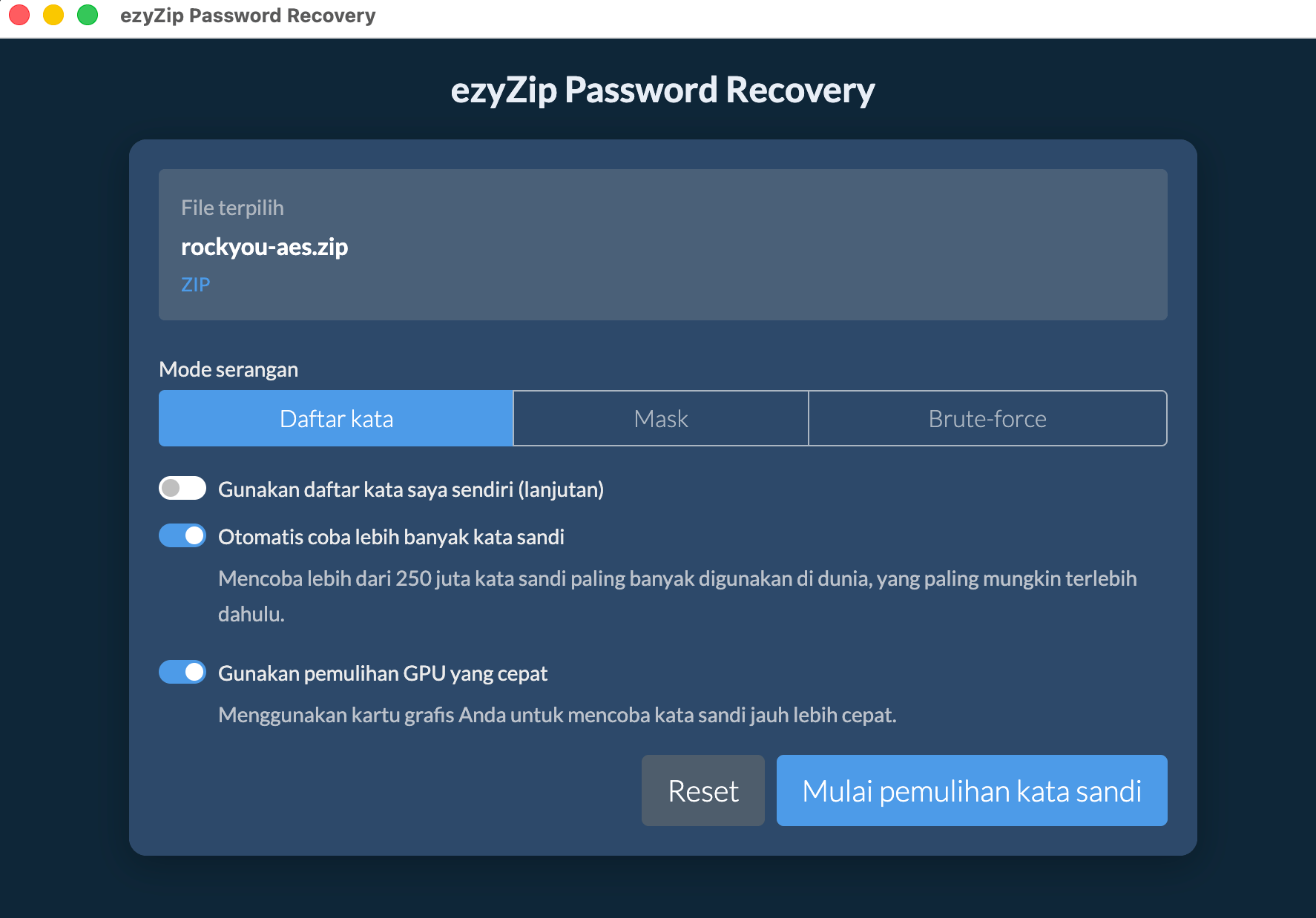Click the 'Menggunakan kartu grafis Anda' description
The image size is (1316, 918).
tap(557, 715)
